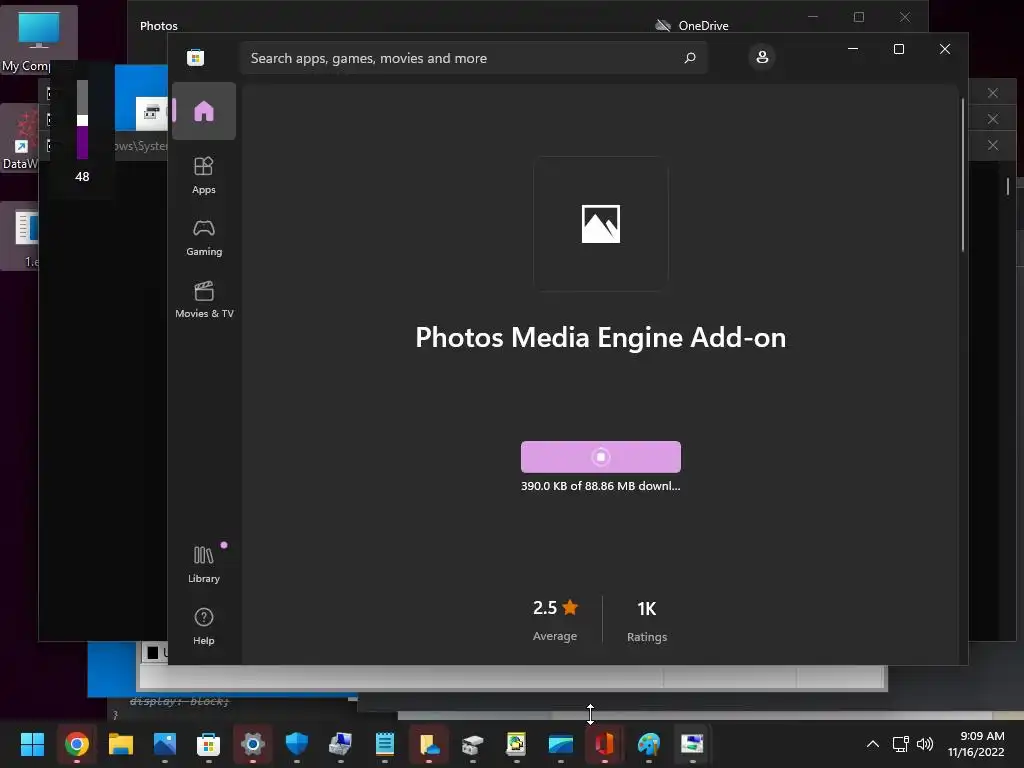Go to the Store Home tab
1024x768 pixels.
(204, 111)
